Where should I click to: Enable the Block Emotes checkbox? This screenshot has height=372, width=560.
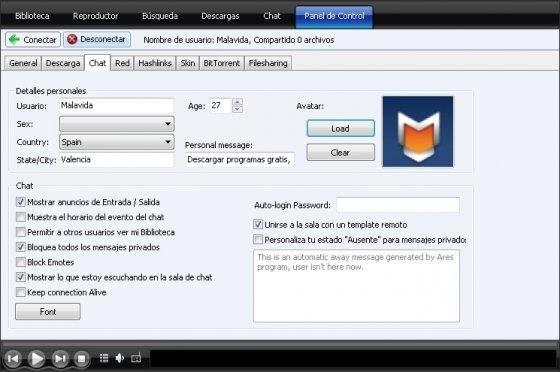[21, 262]
